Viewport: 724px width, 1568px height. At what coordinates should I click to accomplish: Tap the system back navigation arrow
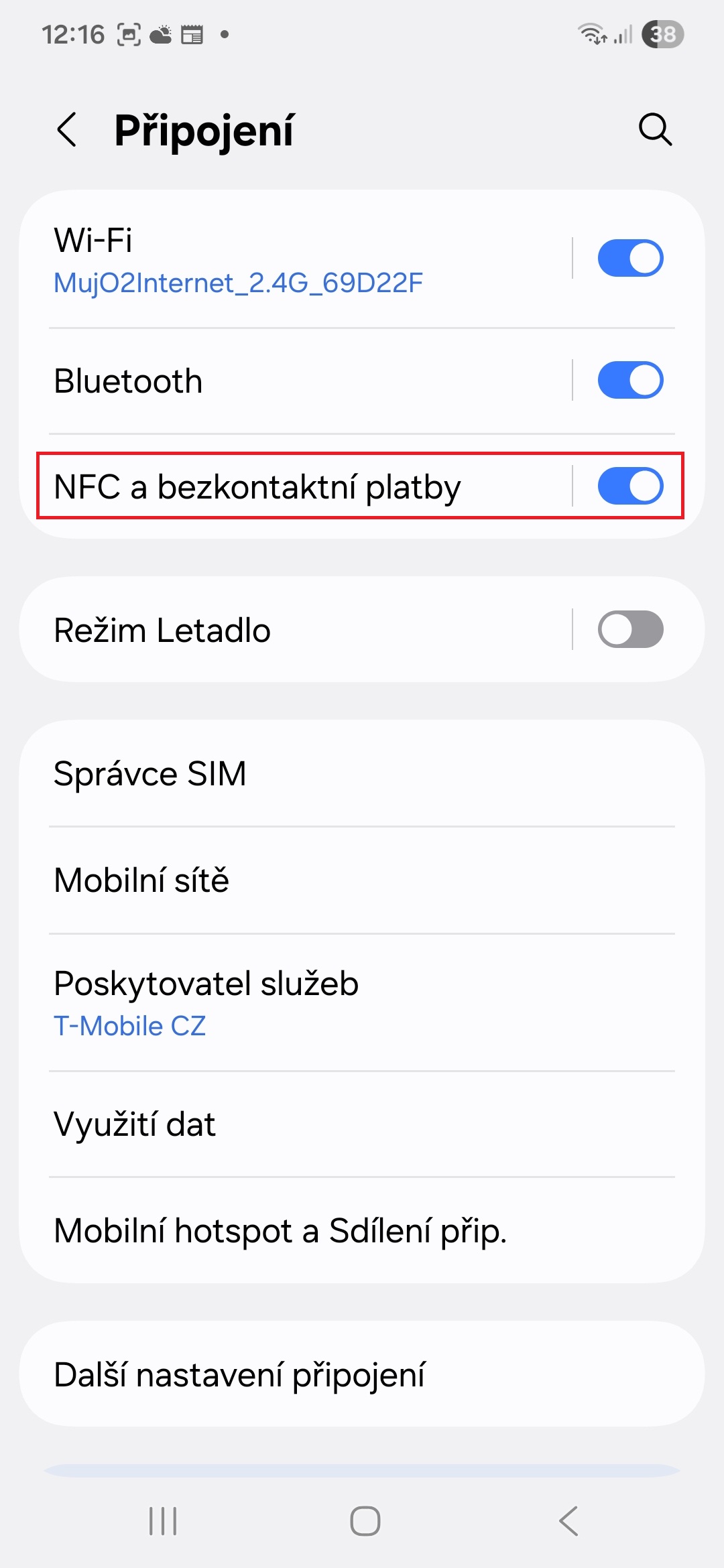click(x=568, y=1520)
